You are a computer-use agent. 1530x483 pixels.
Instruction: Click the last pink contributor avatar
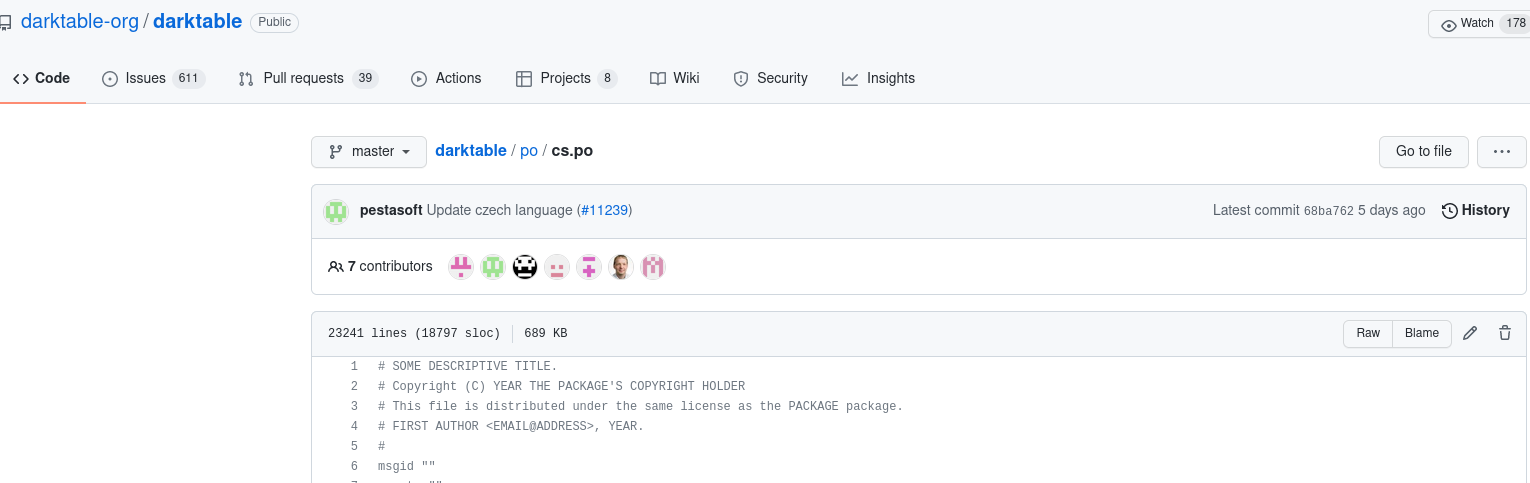(653, 267)
